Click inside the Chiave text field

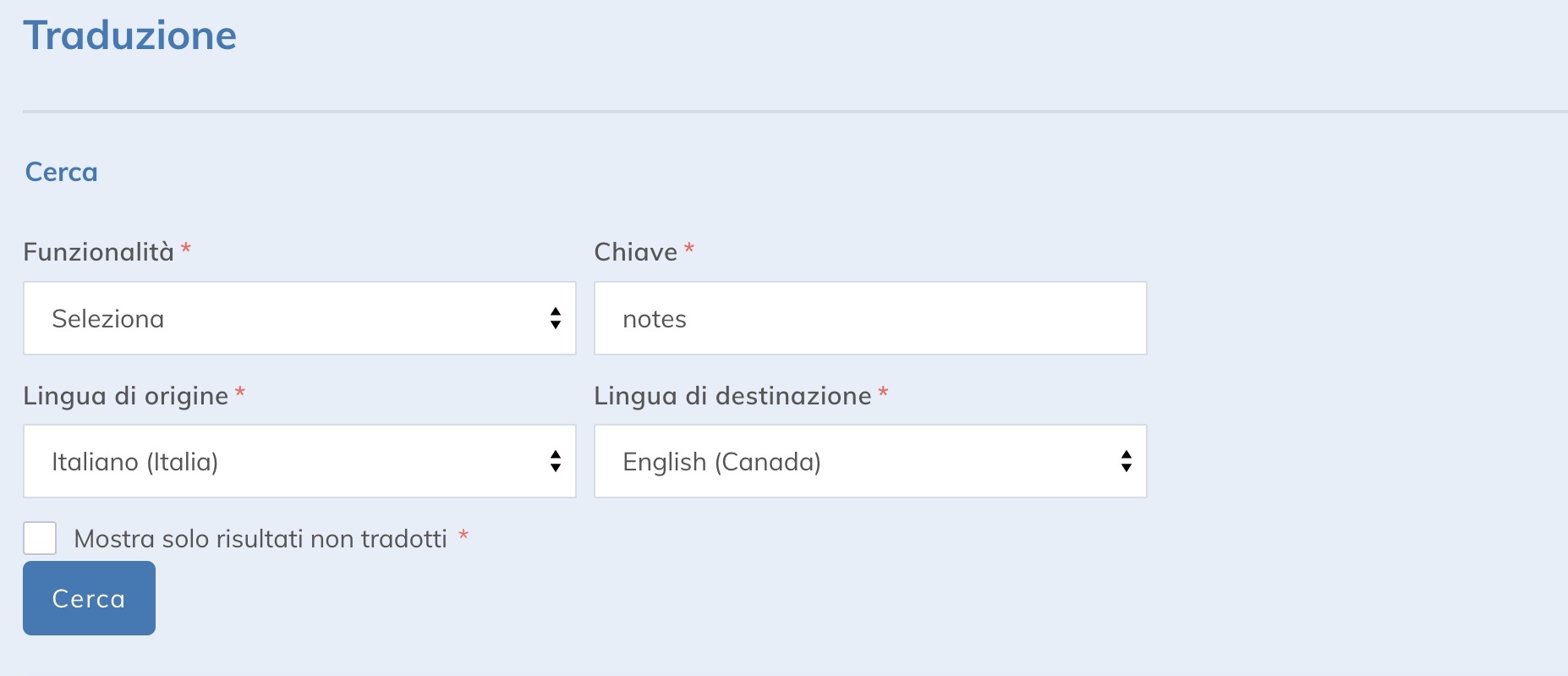point(870,318)
